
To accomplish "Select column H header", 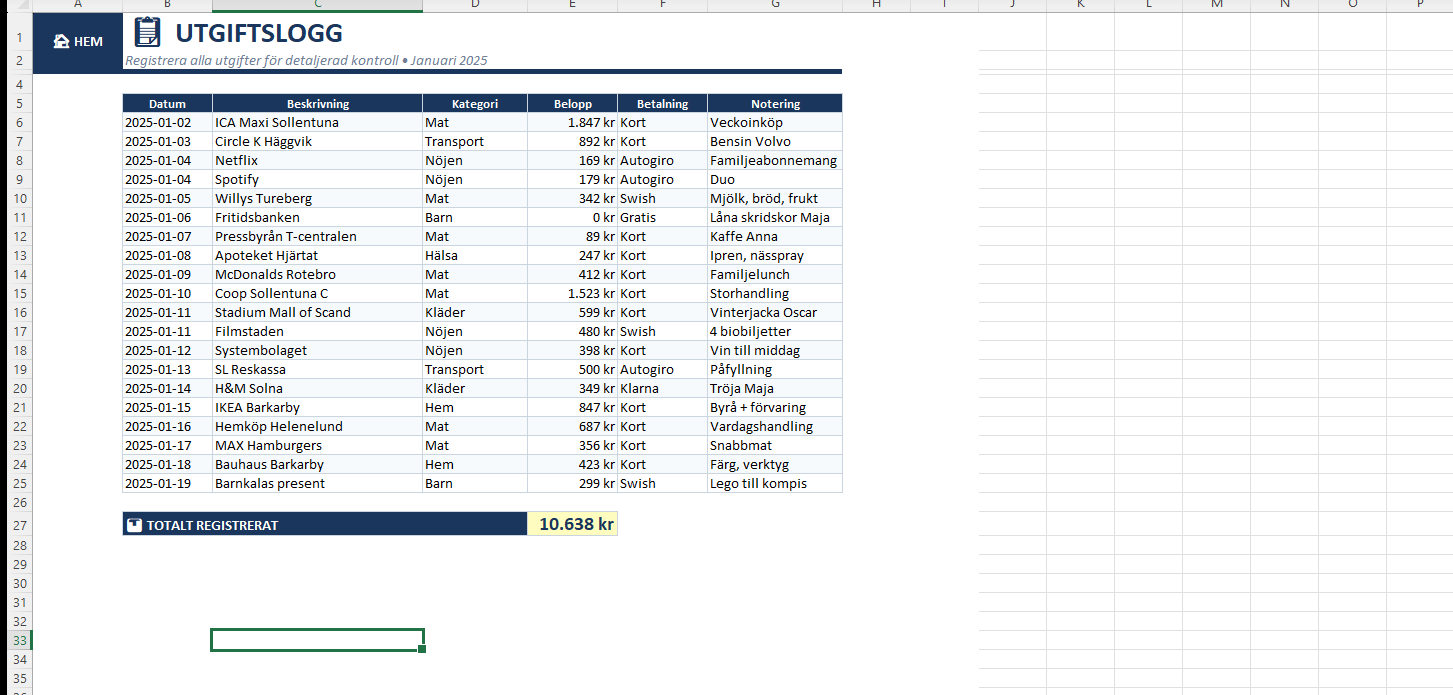I will click(x=876, y=5).
